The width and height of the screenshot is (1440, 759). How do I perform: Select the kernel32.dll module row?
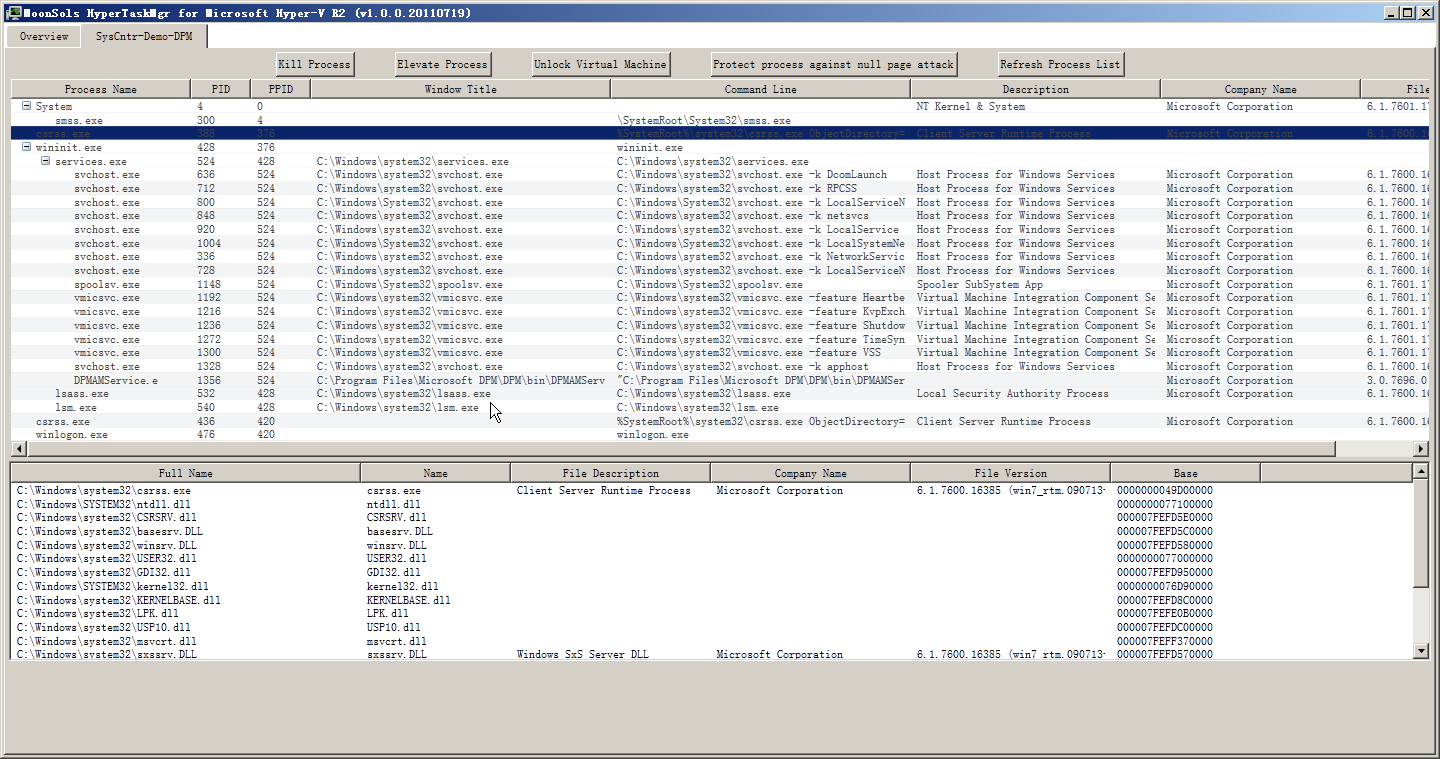[712, 586]
